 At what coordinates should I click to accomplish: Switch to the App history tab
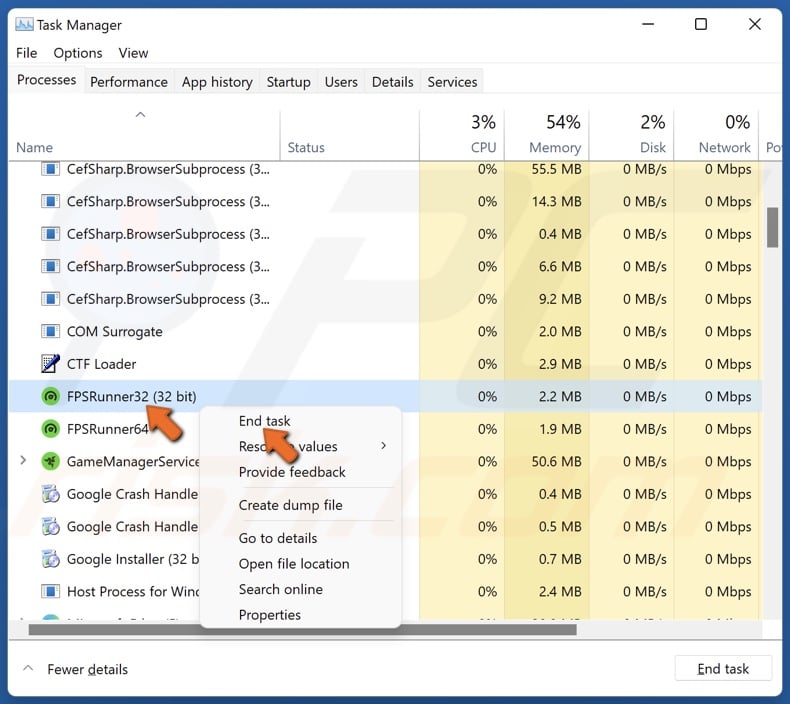click(217, 82)
